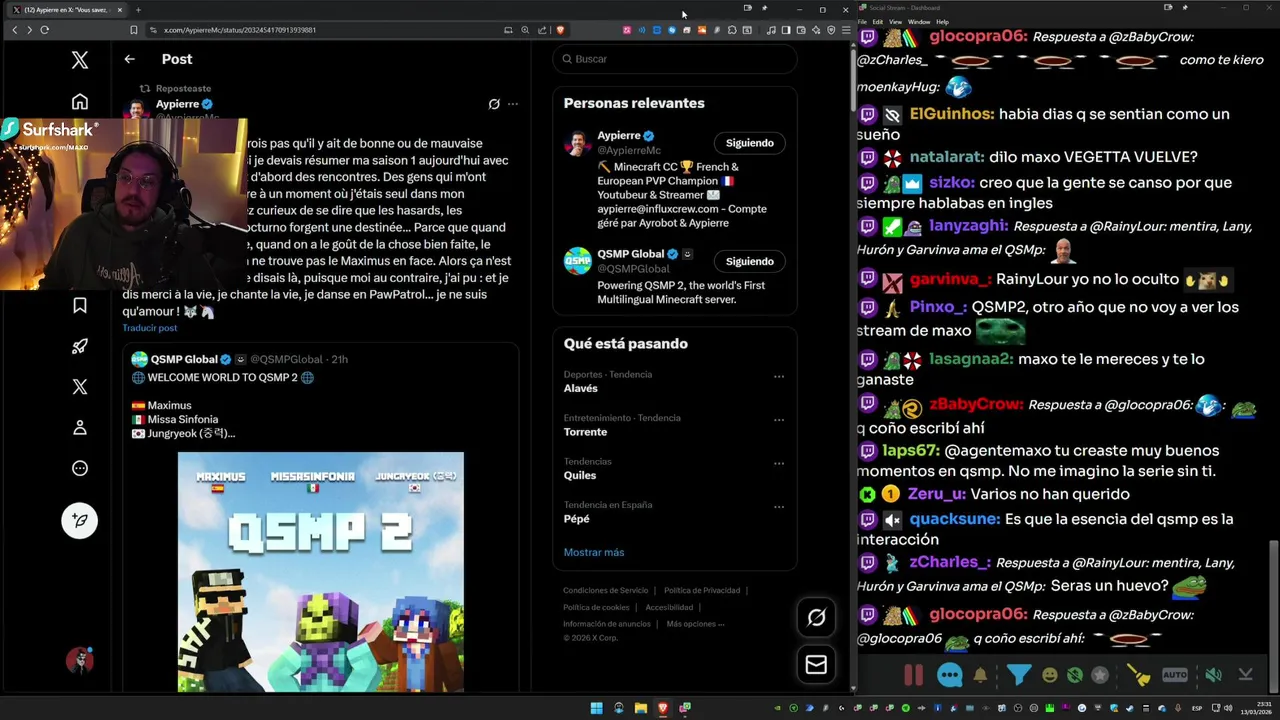Open the X home feed icon
1280x720 pixels.
(x=80, y=102)
